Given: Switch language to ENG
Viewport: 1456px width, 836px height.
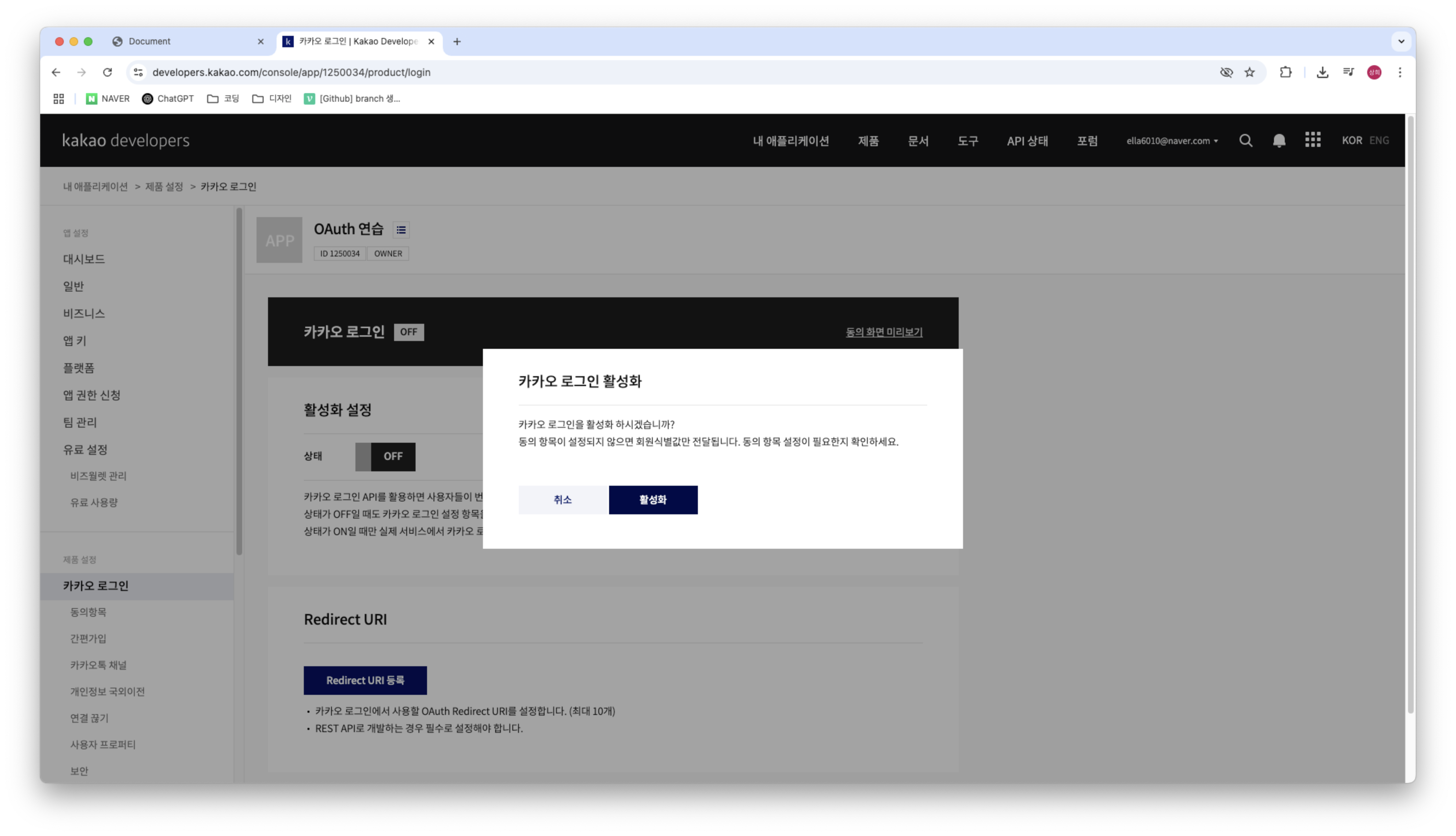Looking at the screenshot, I should point(1379,141).
